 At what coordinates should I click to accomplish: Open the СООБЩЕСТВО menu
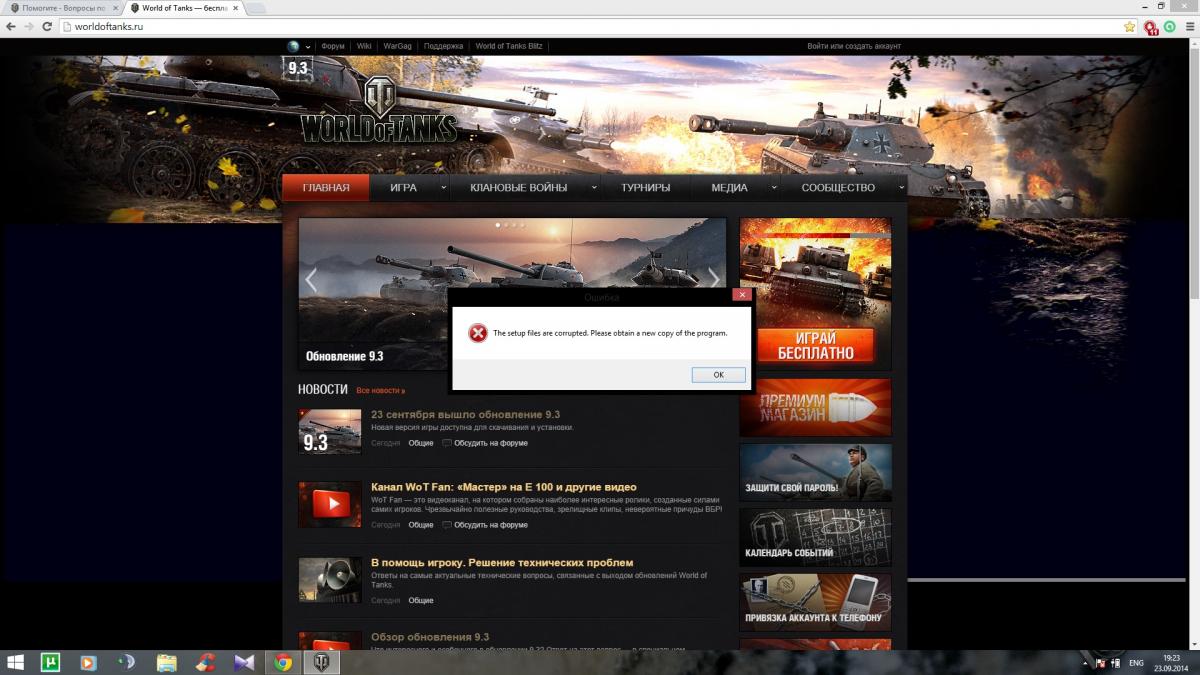(x=838, y=187)
